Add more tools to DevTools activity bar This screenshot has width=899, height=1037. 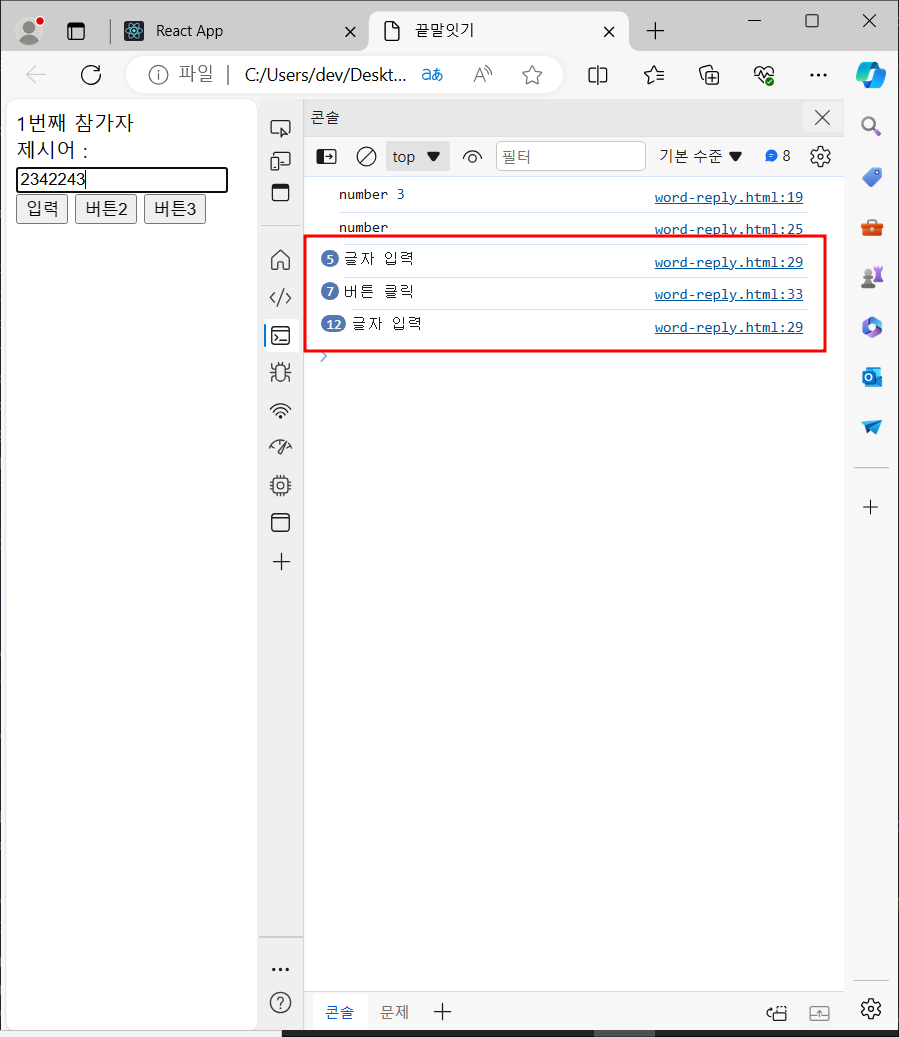point(281,561)
